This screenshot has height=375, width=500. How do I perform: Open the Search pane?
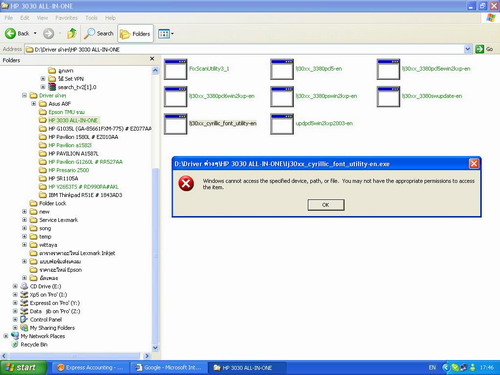99,33
